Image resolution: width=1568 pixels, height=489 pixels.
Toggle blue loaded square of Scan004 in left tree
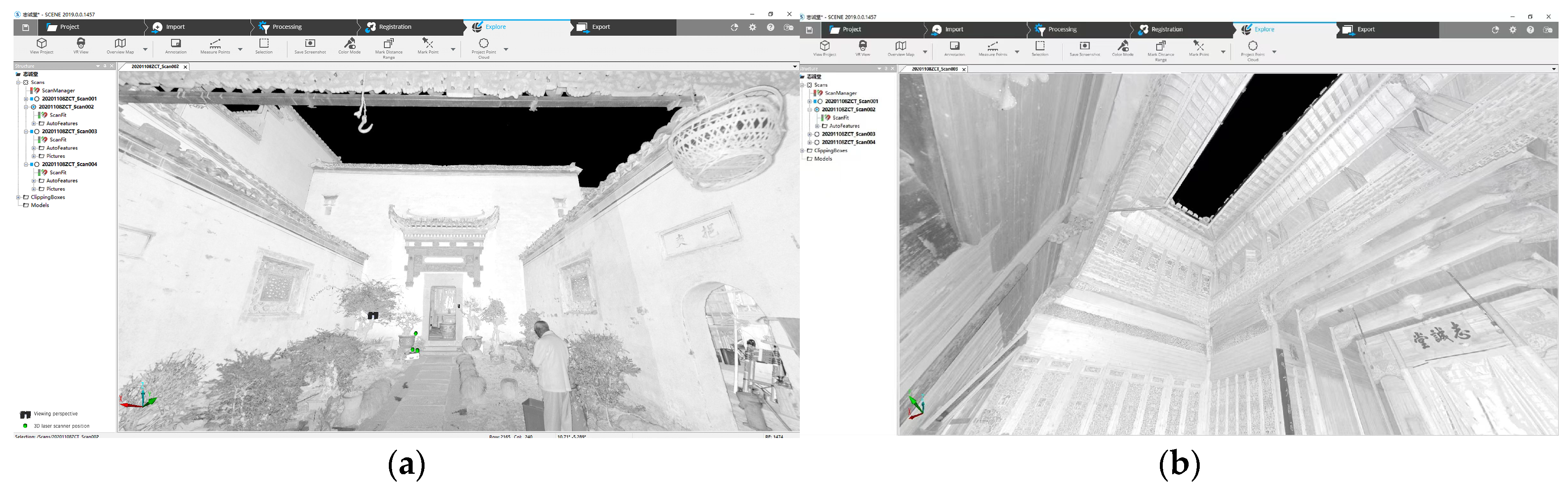pos(32,164)
